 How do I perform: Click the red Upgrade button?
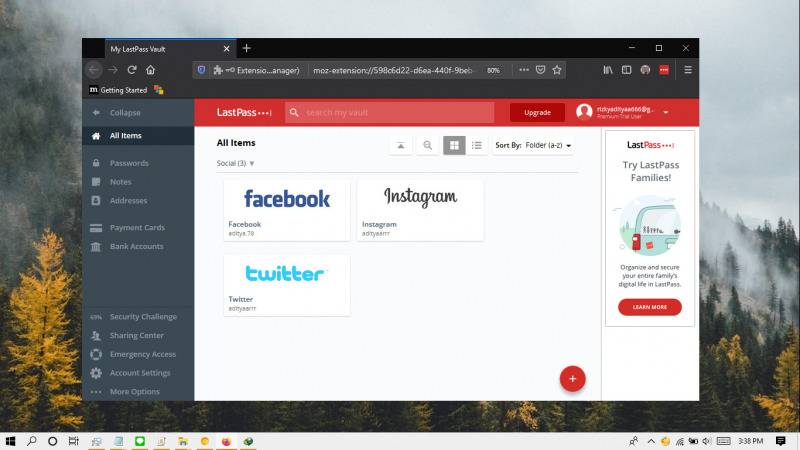pos(537,113)
